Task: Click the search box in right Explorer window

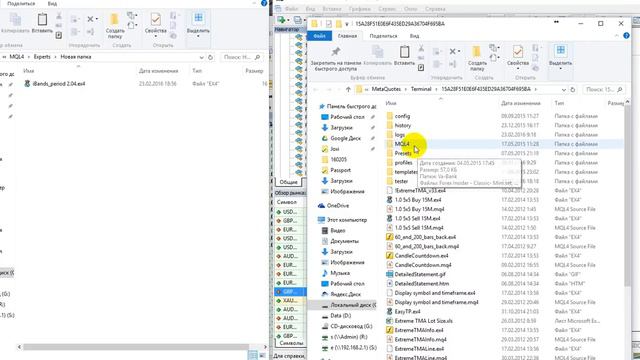Action: (603, 89)
